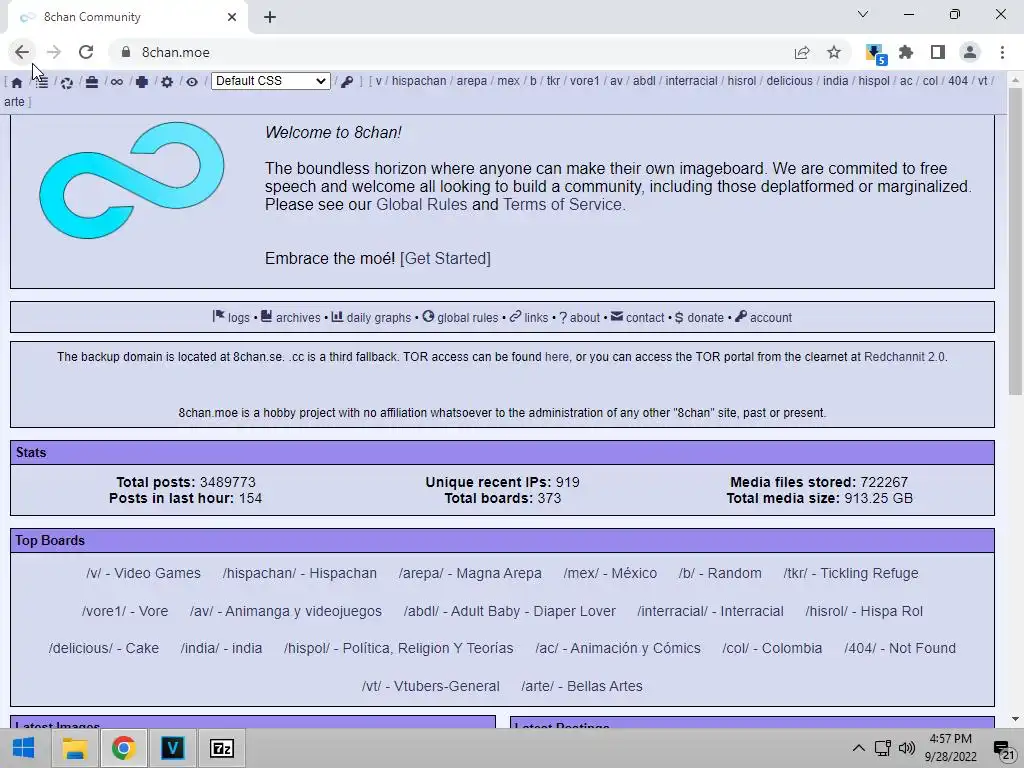The width and height of the screenshot is (1024, 768).
Task: Open the interracial board in top nav
Action: point(691,81)
